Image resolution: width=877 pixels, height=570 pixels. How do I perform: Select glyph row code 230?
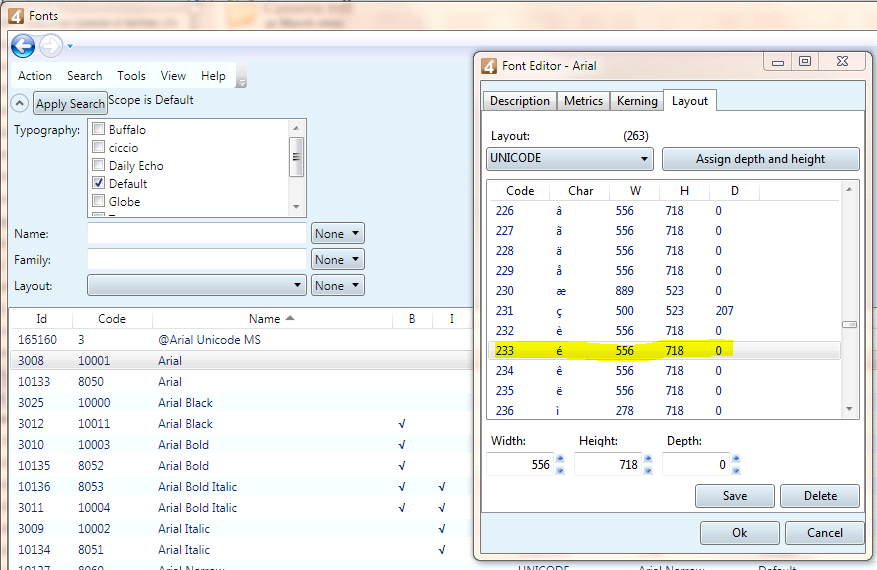[664, 291]
